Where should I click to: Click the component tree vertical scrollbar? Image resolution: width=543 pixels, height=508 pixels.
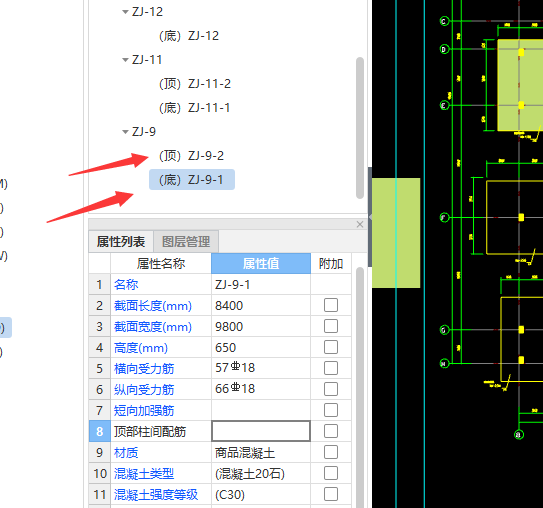[360, 128]
